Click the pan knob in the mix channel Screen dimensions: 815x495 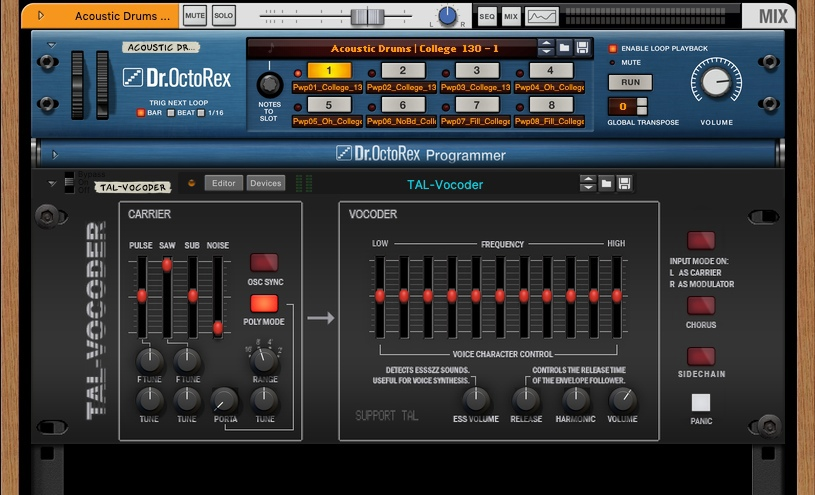point(447,16)
